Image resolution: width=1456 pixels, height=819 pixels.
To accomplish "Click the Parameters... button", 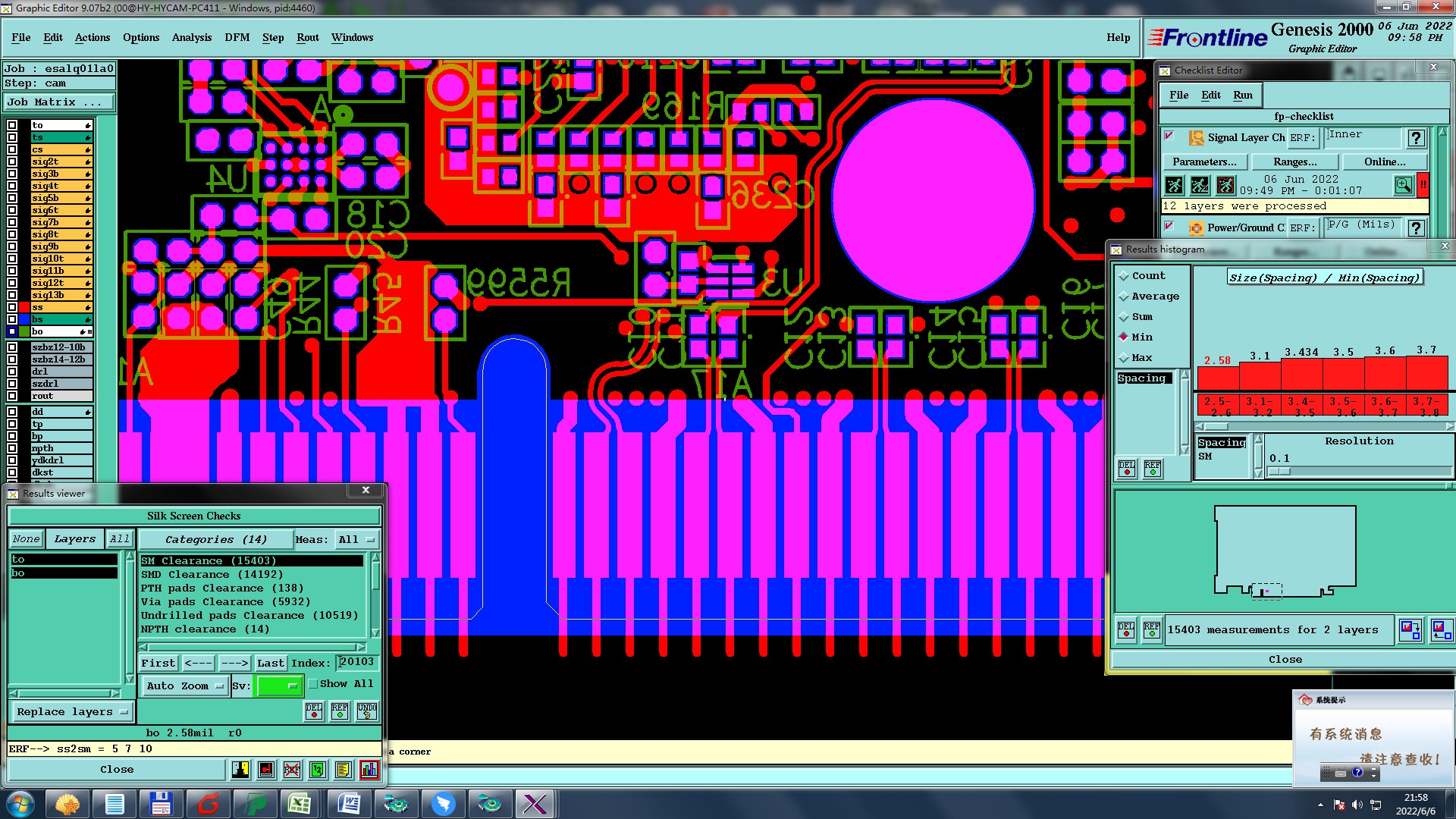I will (x=1203, y=162).
